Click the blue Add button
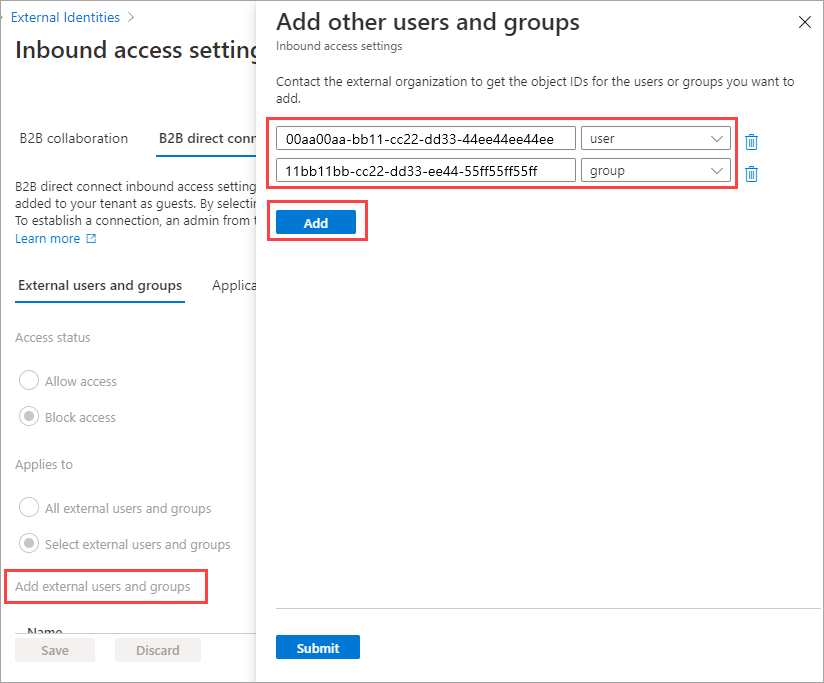Image resolution: width=824 pixels, height=683 pixels. click(316, 223)
